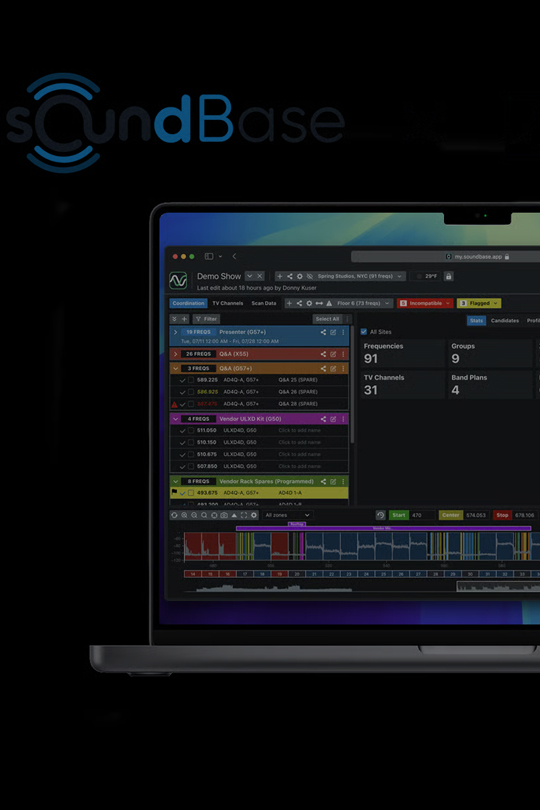Take a spectrum snapshot with camera icon
Screen dimensions: 540x810
224,515
